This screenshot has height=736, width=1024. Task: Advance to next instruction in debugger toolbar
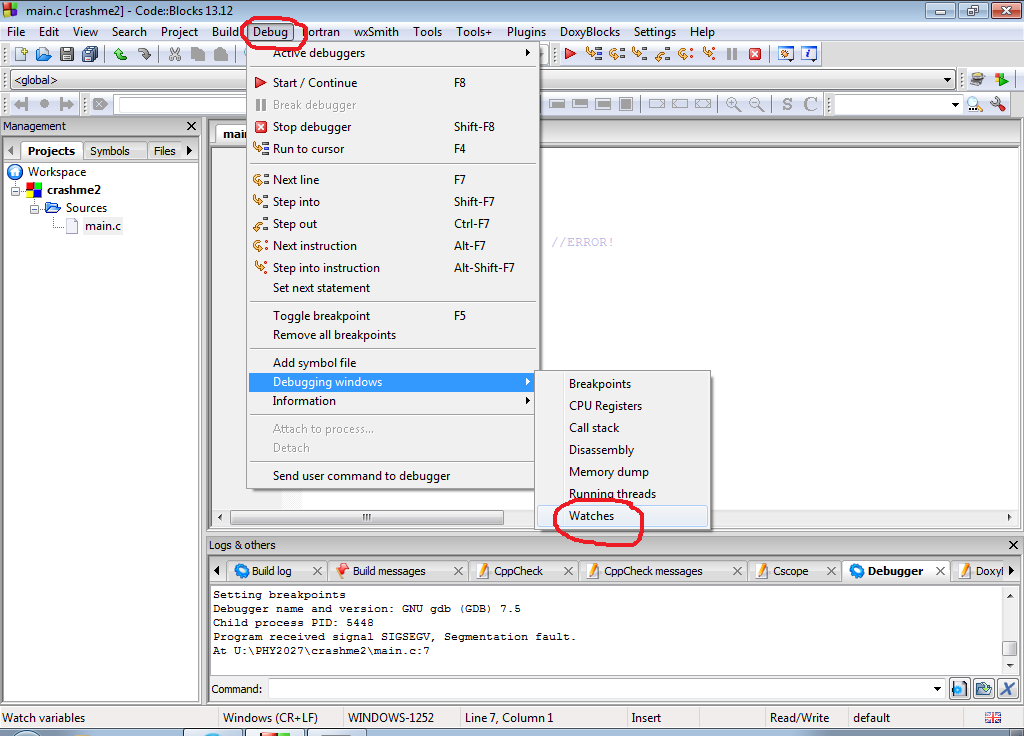[x=686, y=54]
